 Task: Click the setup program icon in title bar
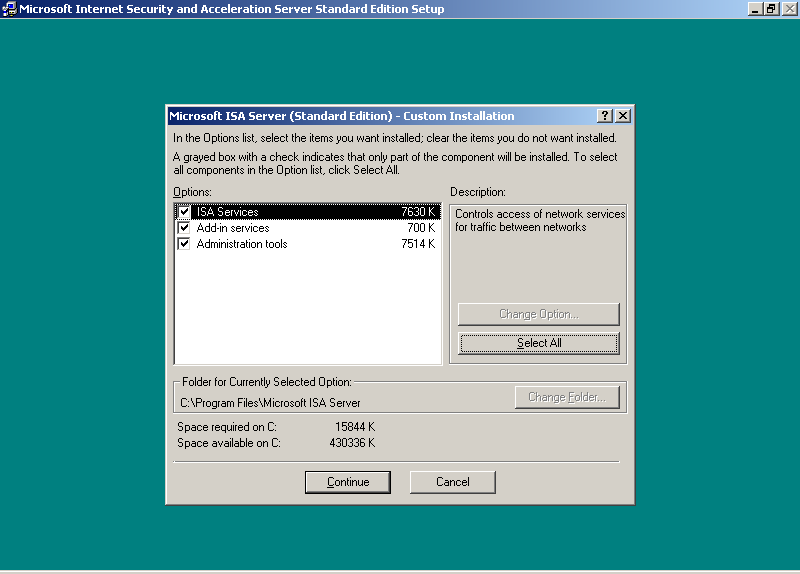9,9
